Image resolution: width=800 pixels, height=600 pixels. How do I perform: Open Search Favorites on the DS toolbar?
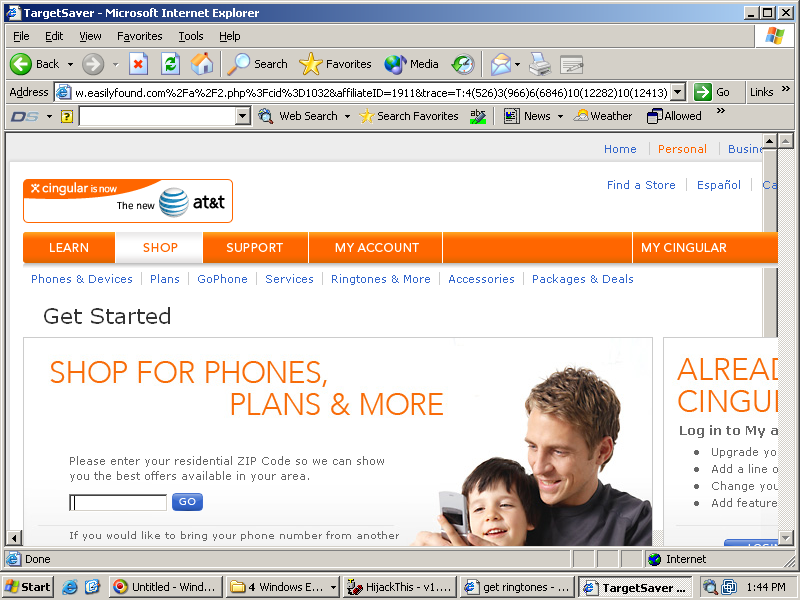(409, 116)
